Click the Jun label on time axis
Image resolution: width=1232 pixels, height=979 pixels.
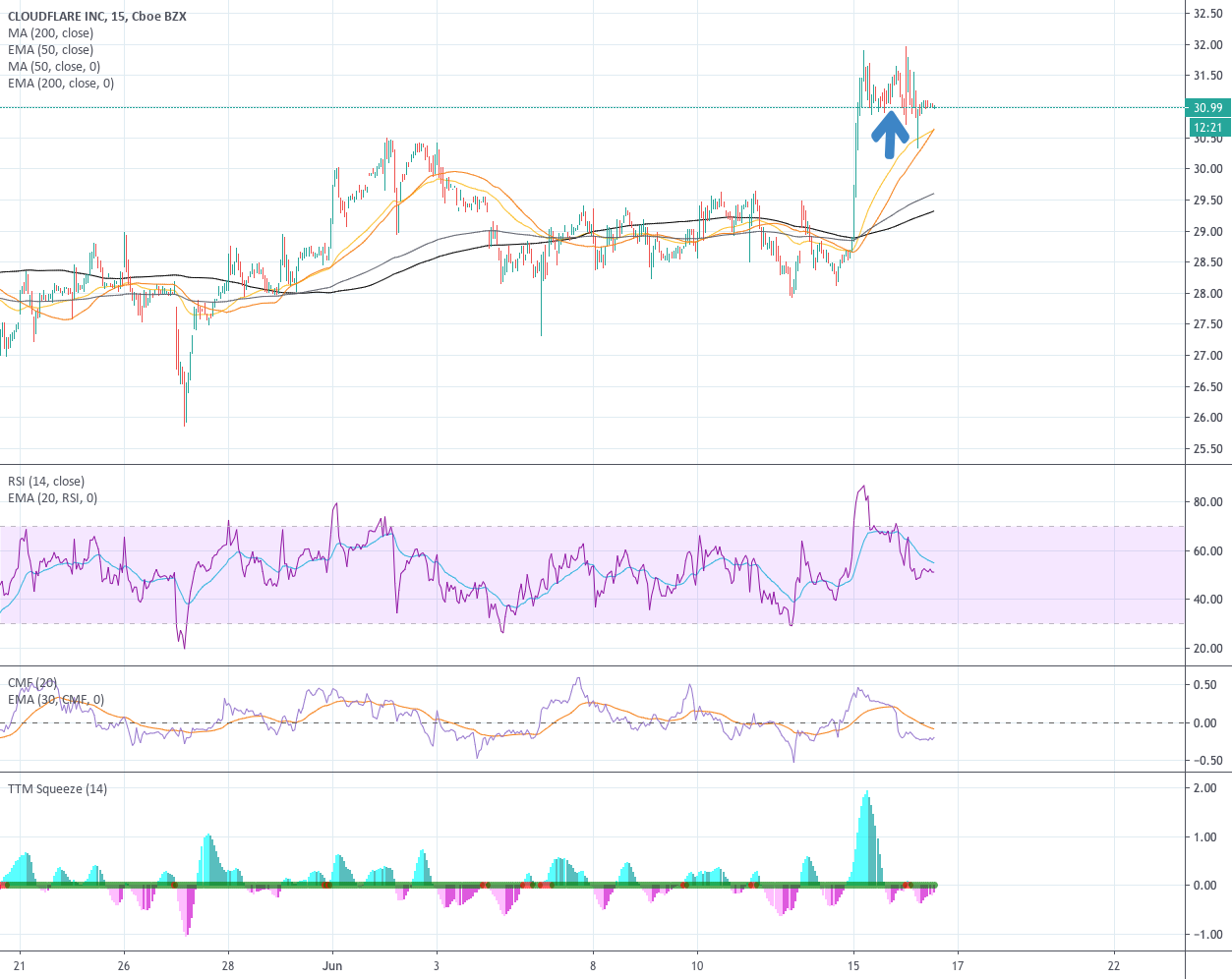332,965
